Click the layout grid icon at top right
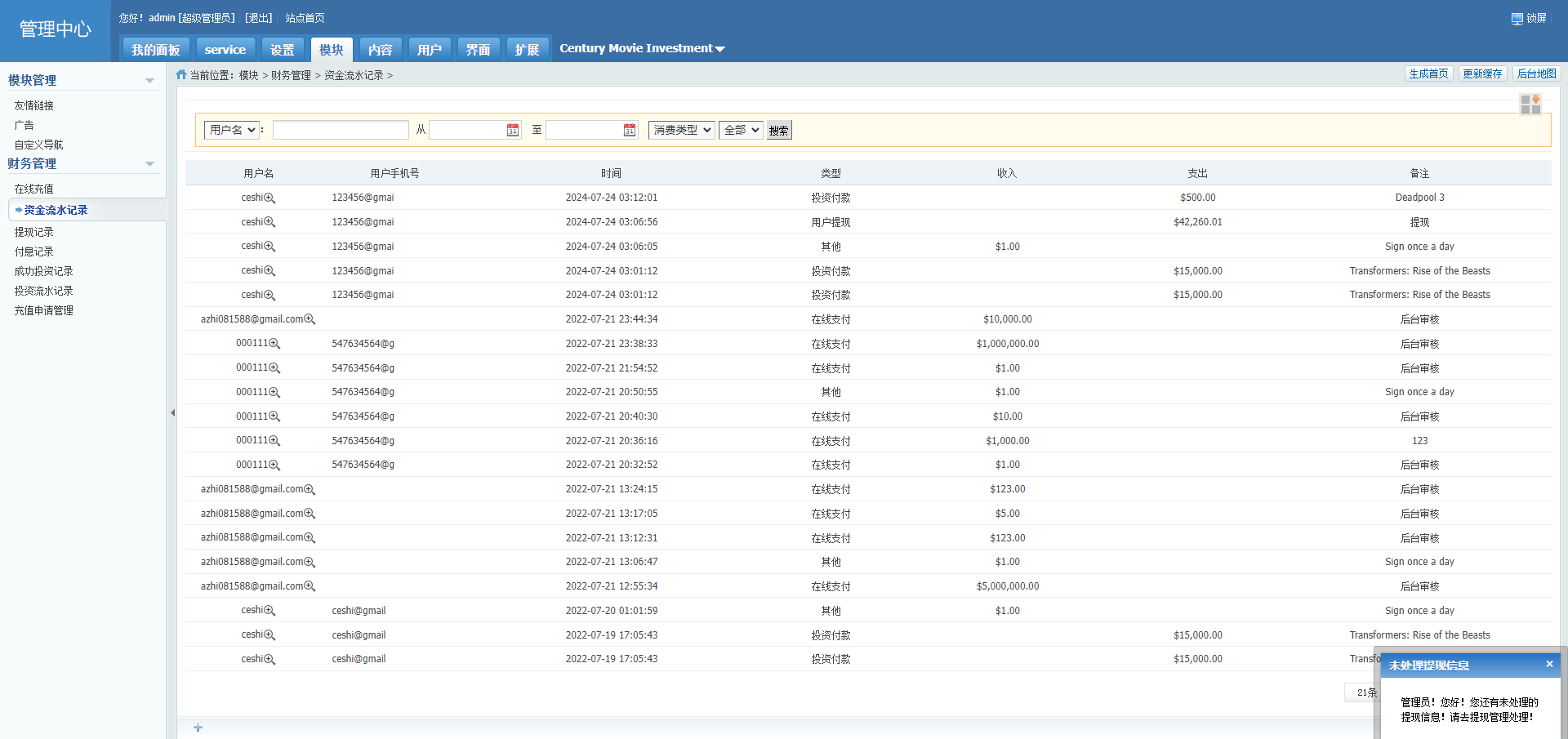This screenshot has width=1568, height=739. [x=1530, y=104]
